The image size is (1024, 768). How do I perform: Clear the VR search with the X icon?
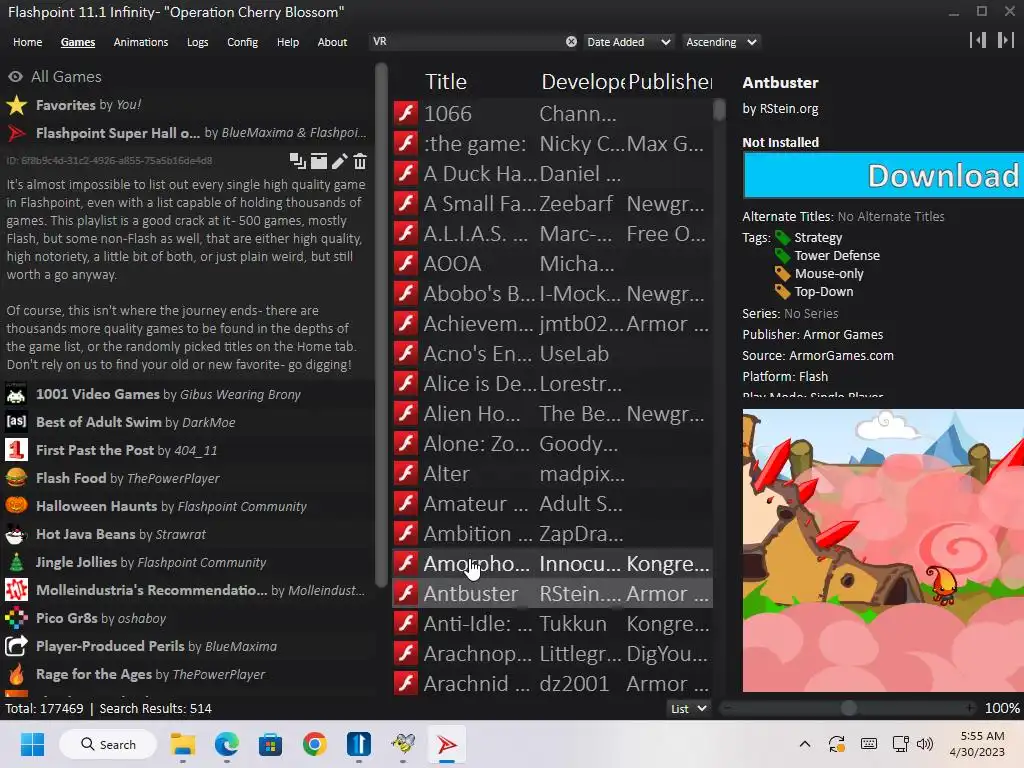[x=571, y=42]
